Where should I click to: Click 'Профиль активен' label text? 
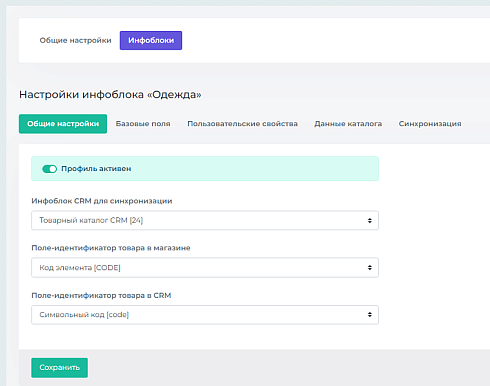tap(96, 169)
